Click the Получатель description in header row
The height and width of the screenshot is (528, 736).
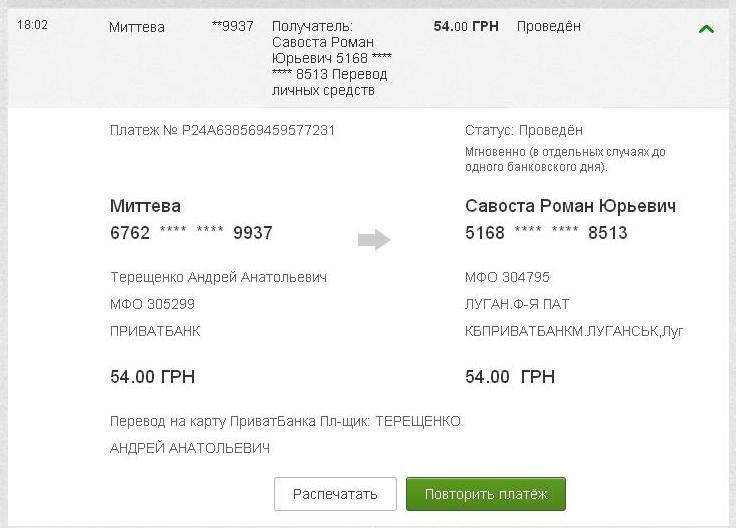click(331, 58)
